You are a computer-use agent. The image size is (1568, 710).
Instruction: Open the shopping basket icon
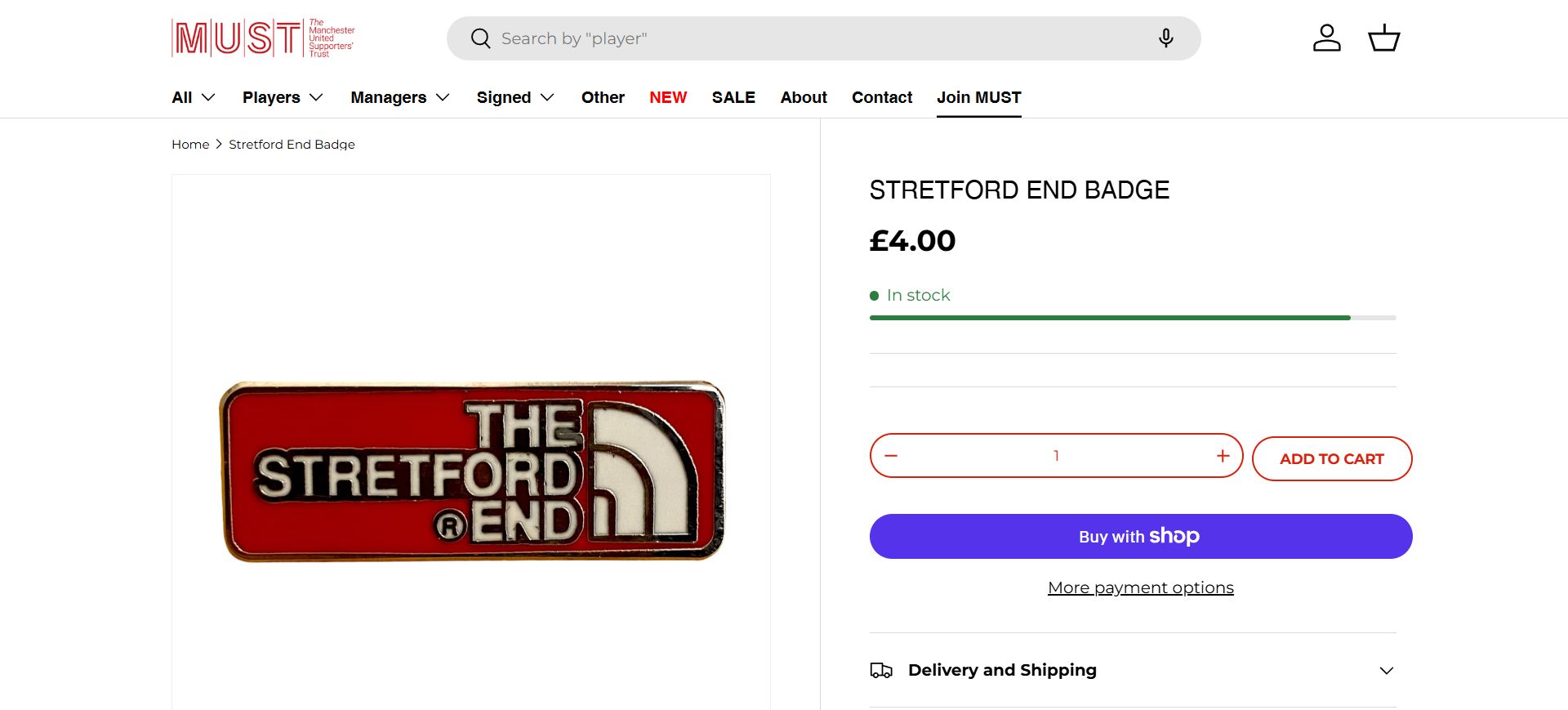pos(1383,38)
